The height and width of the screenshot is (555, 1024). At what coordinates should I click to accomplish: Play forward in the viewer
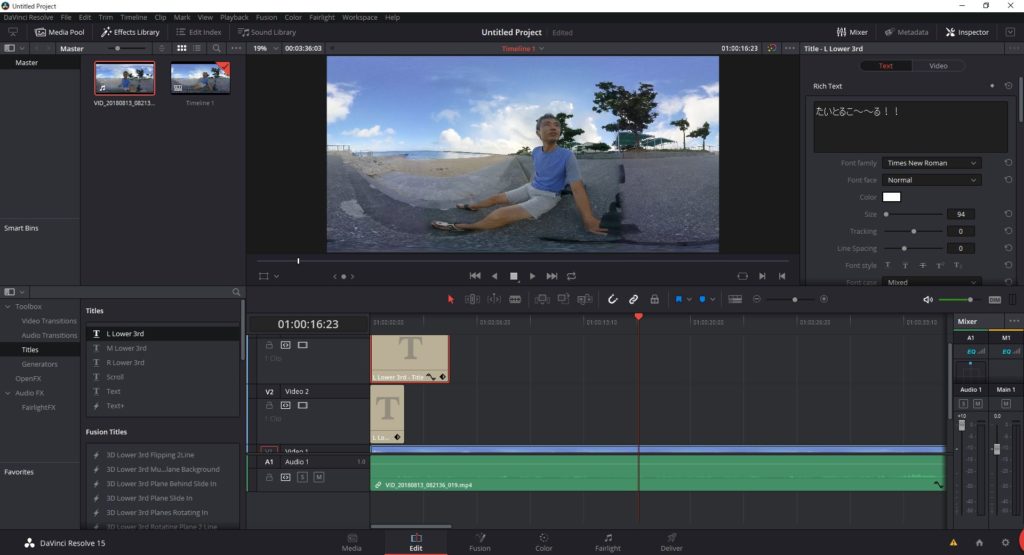tap(532, 276)
